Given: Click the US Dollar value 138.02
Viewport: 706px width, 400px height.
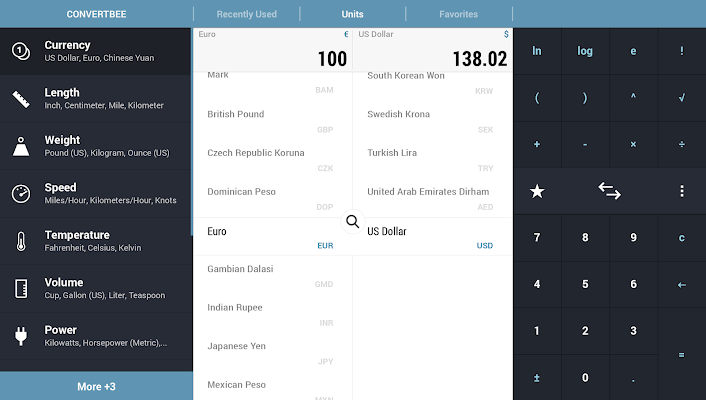Looking at the screenshot, I should click(433, 50).
